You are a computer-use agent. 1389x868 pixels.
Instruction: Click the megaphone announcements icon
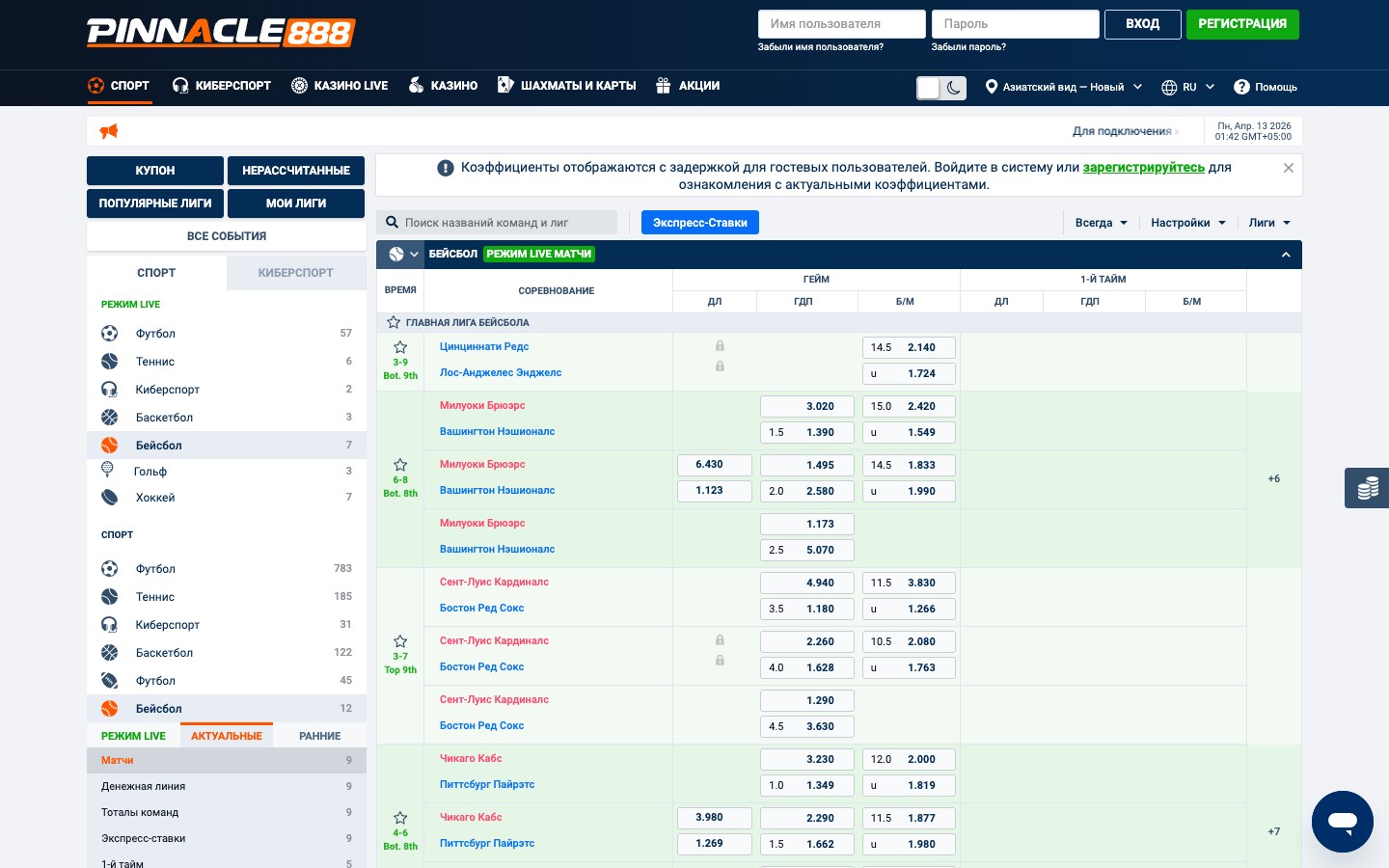[x=109, y=131]
